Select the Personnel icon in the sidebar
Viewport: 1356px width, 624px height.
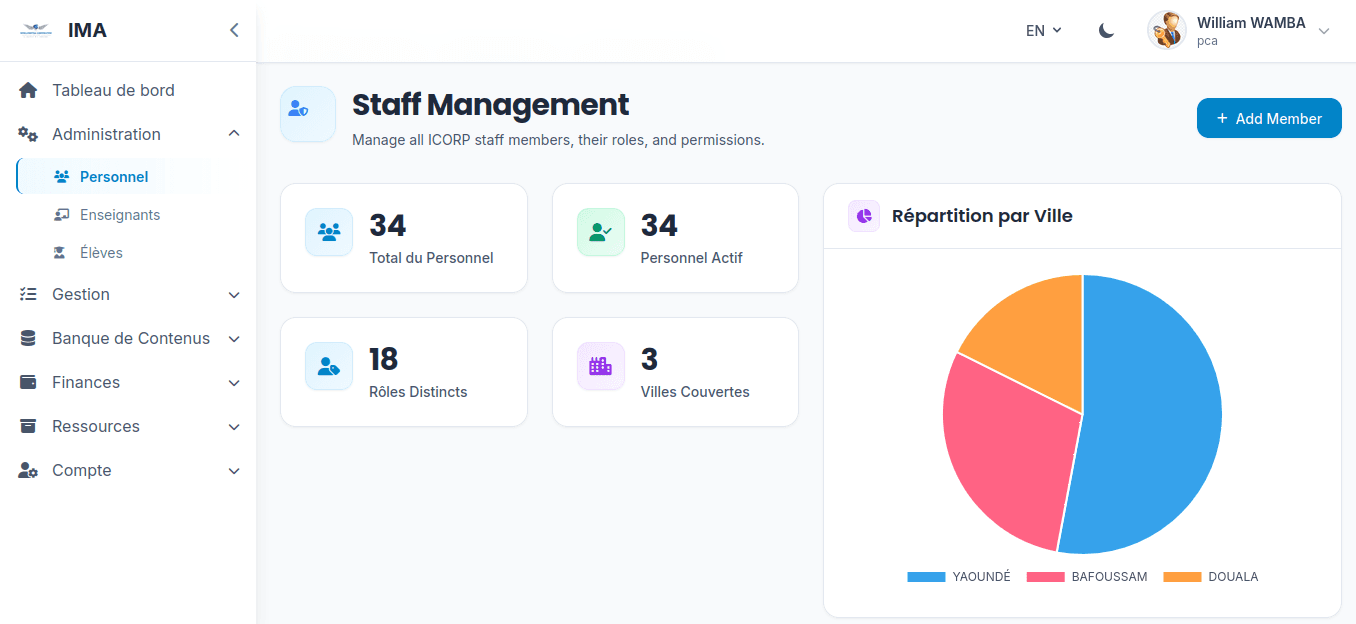coord(60,175)
